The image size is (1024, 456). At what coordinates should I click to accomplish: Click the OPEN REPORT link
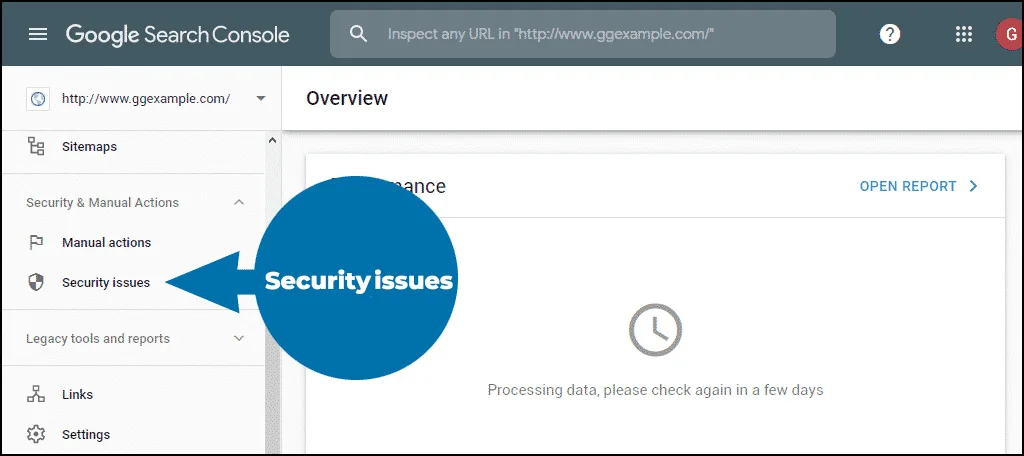click(x=919, y=186)
